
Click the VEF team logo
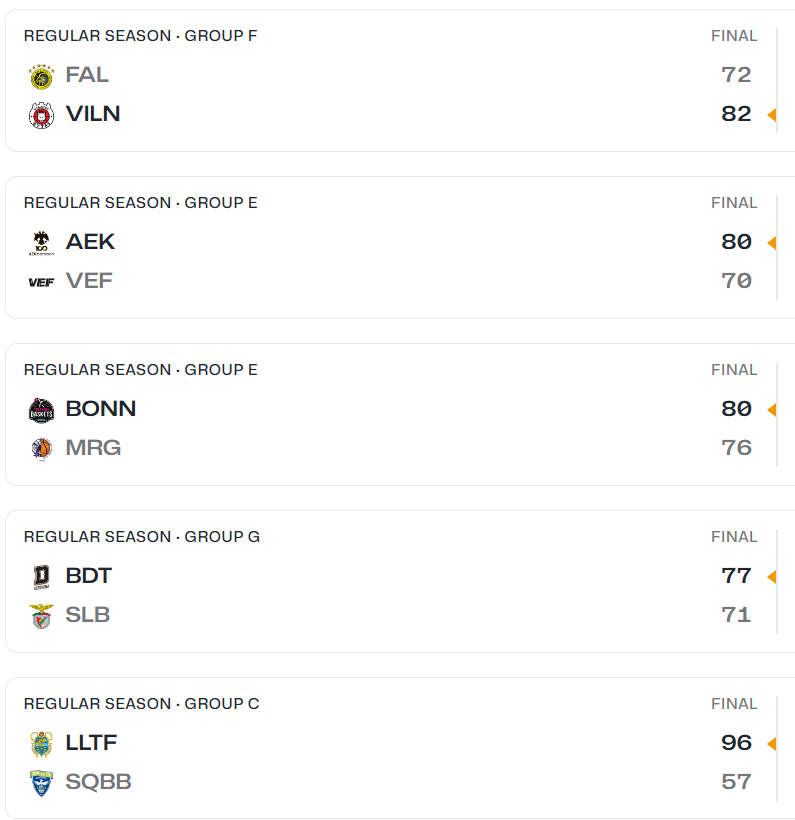click(41, 282)
